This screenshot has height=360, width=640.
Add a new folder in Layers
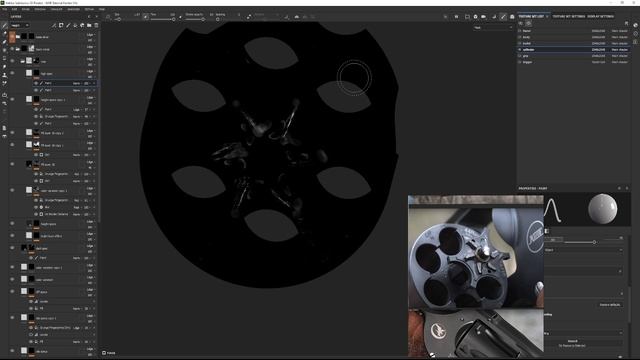click(89, 25)
